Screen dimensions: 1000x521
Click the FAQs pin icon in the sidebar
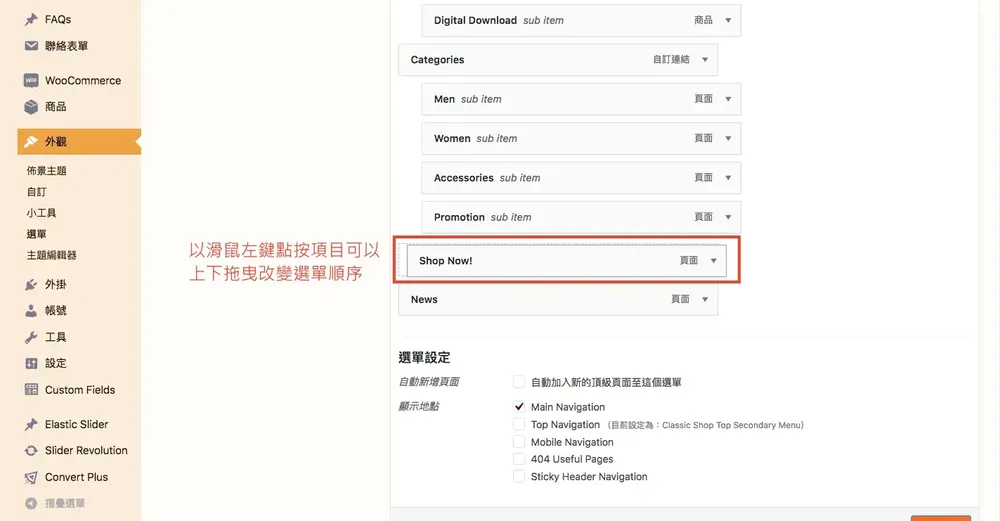31,20
